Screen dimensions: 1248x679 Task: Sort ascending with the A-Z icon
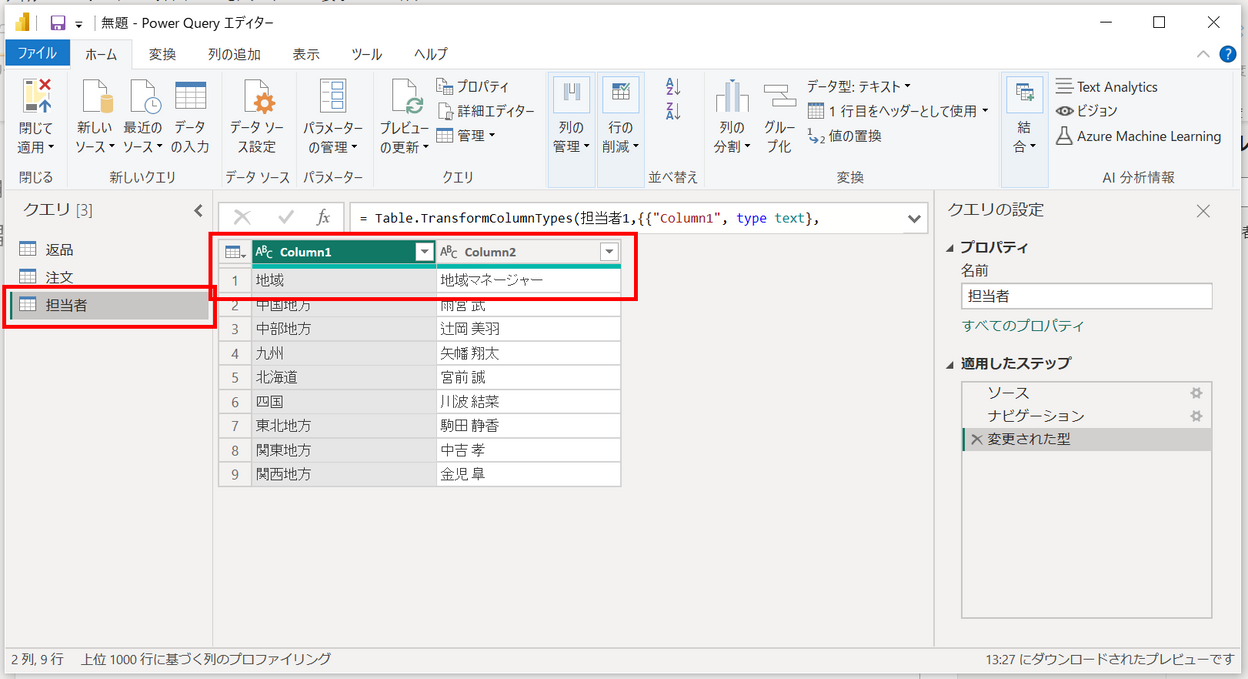(673, 87)
